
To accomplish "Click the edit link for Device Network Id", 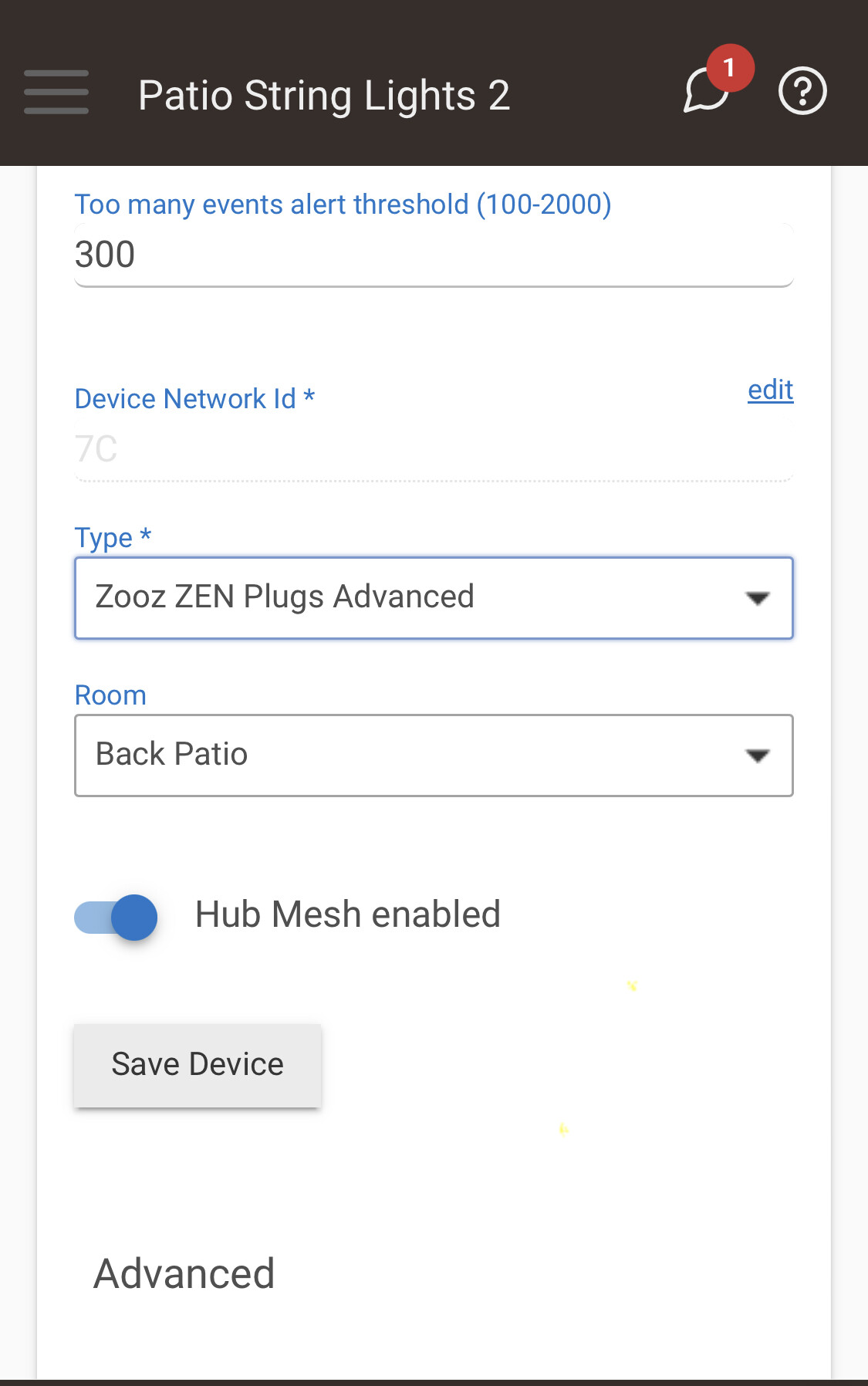I will pos(770,390).
